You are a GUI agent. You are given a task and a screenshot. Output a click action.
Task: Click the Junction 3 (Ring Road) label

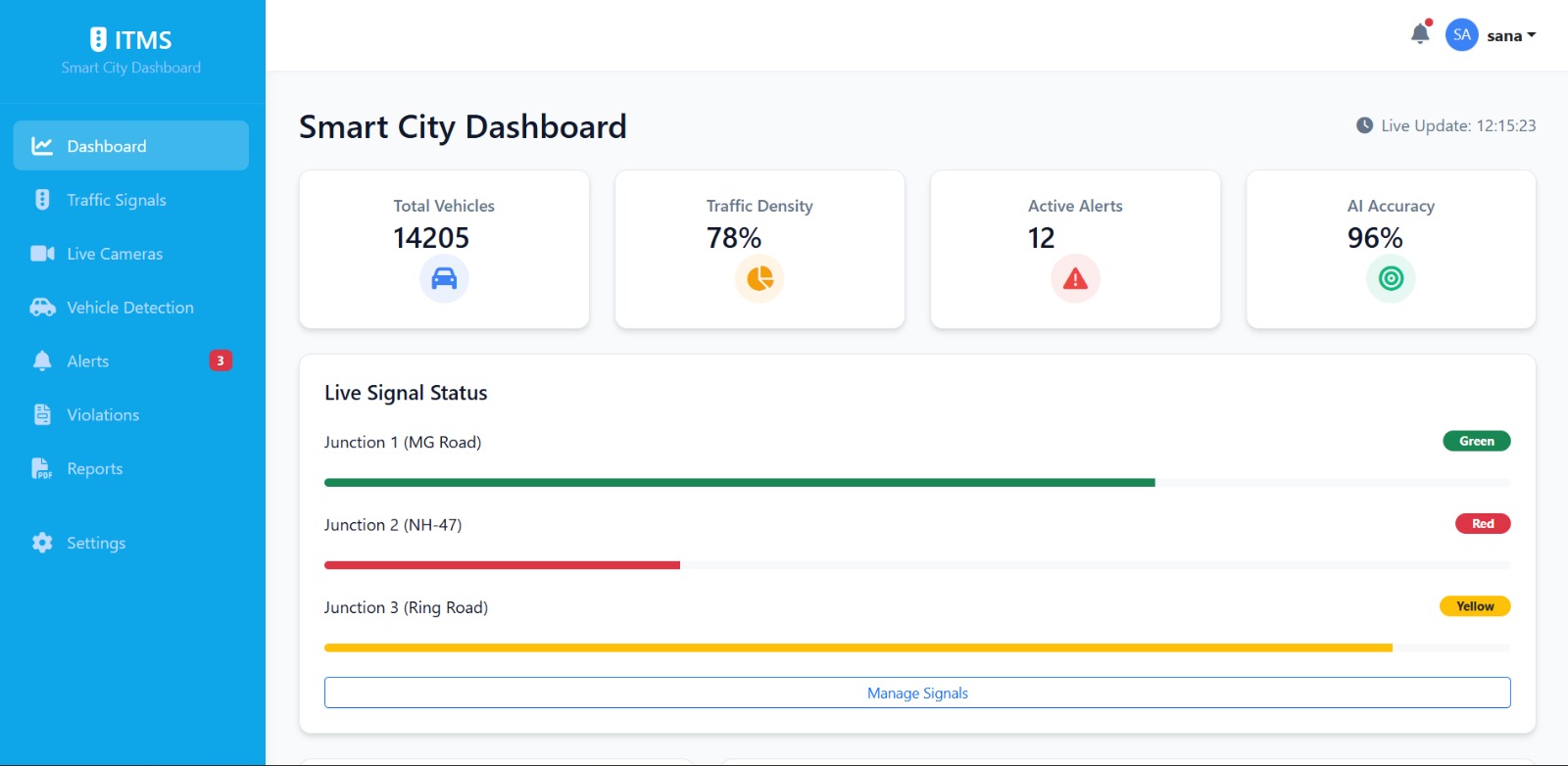click(406, 607)
